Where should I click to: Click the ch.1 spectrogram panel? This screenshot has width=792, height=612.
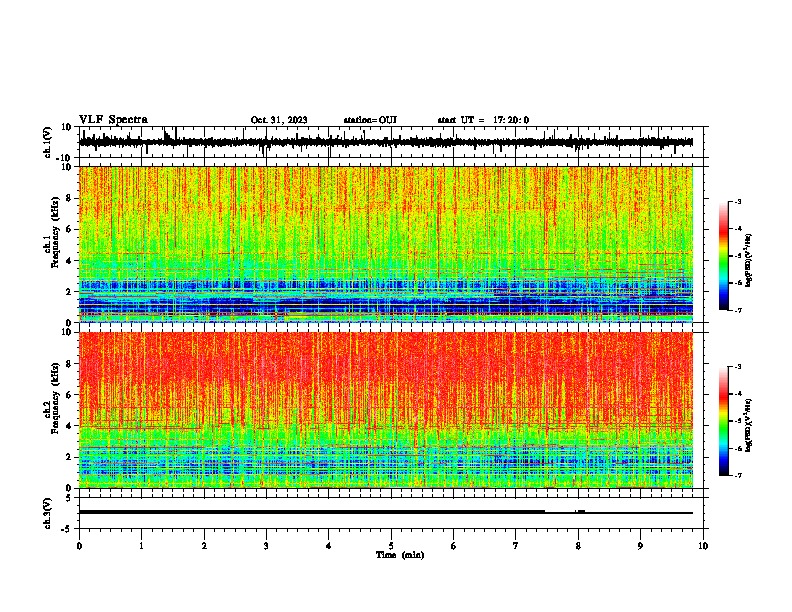point(386,244)
